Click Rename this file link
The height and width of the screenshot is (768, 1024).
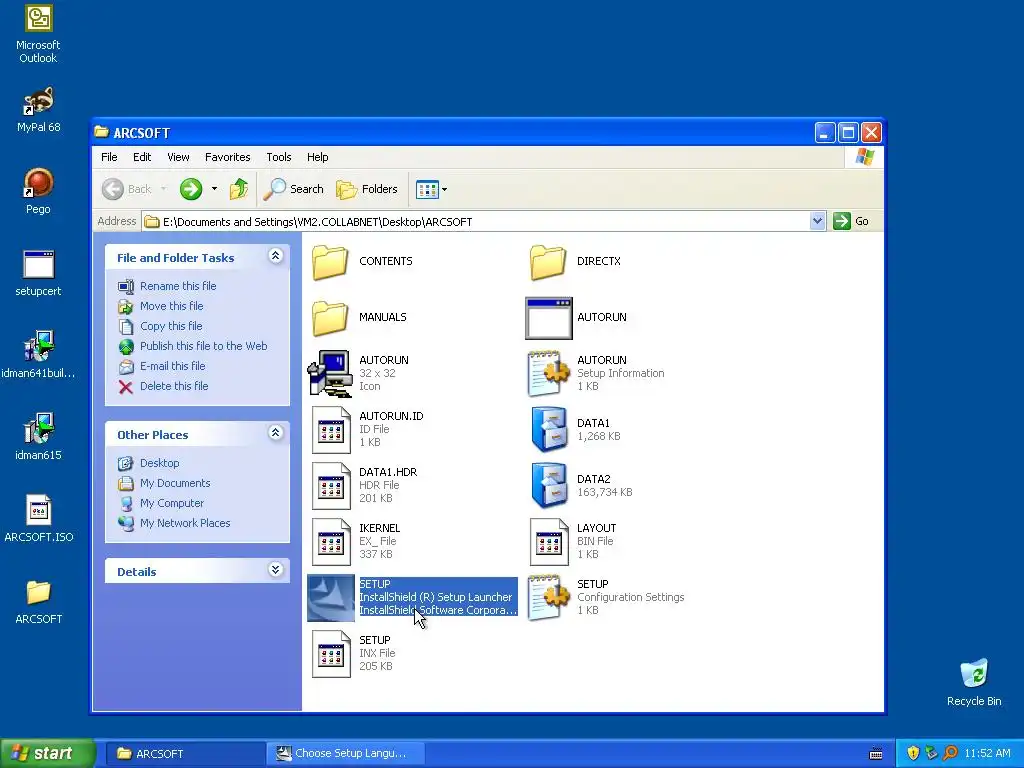click(178, 286)
